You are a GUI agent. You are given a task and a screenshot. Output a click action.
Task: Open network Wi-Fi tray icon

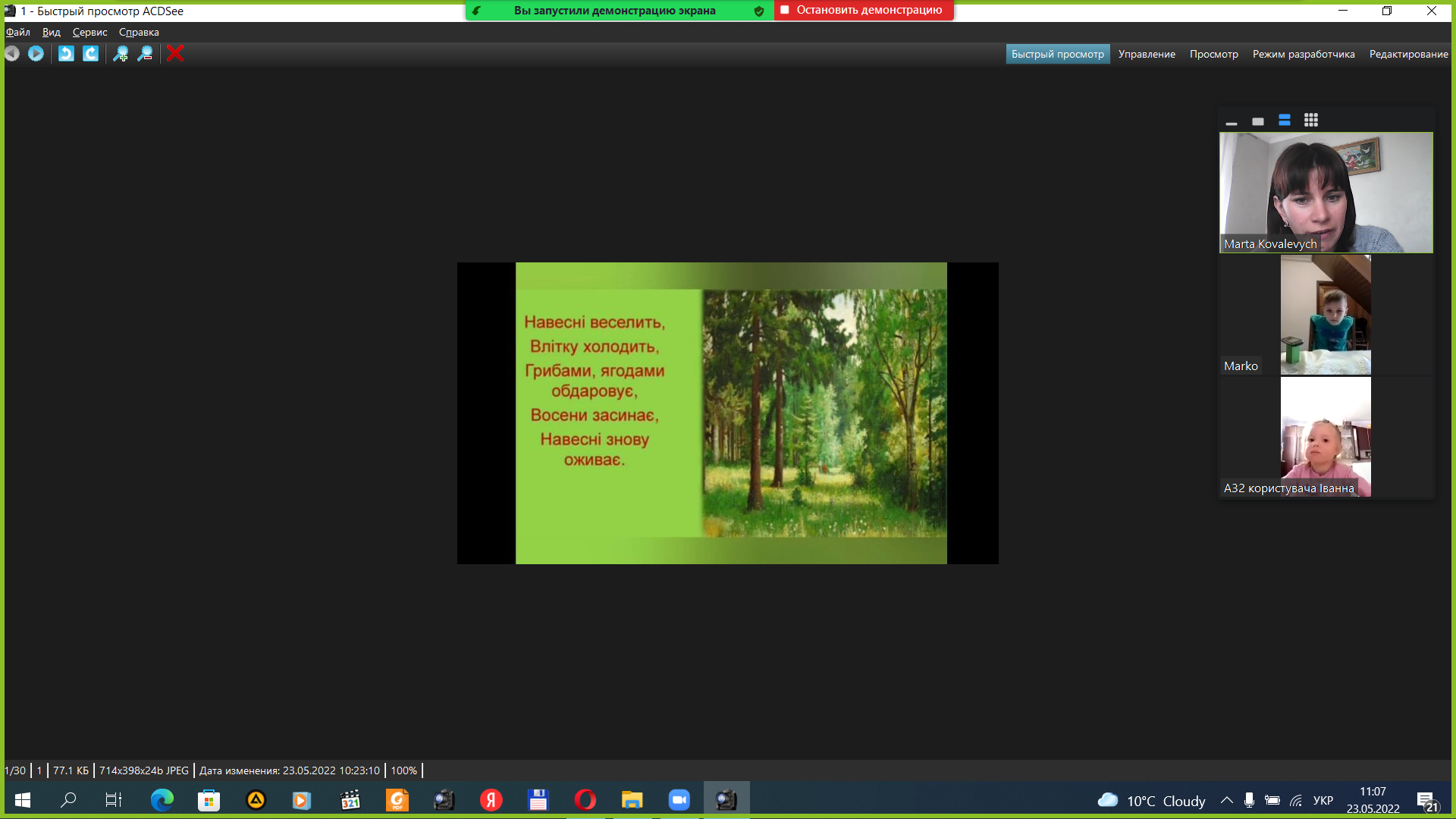point(1297,801)
